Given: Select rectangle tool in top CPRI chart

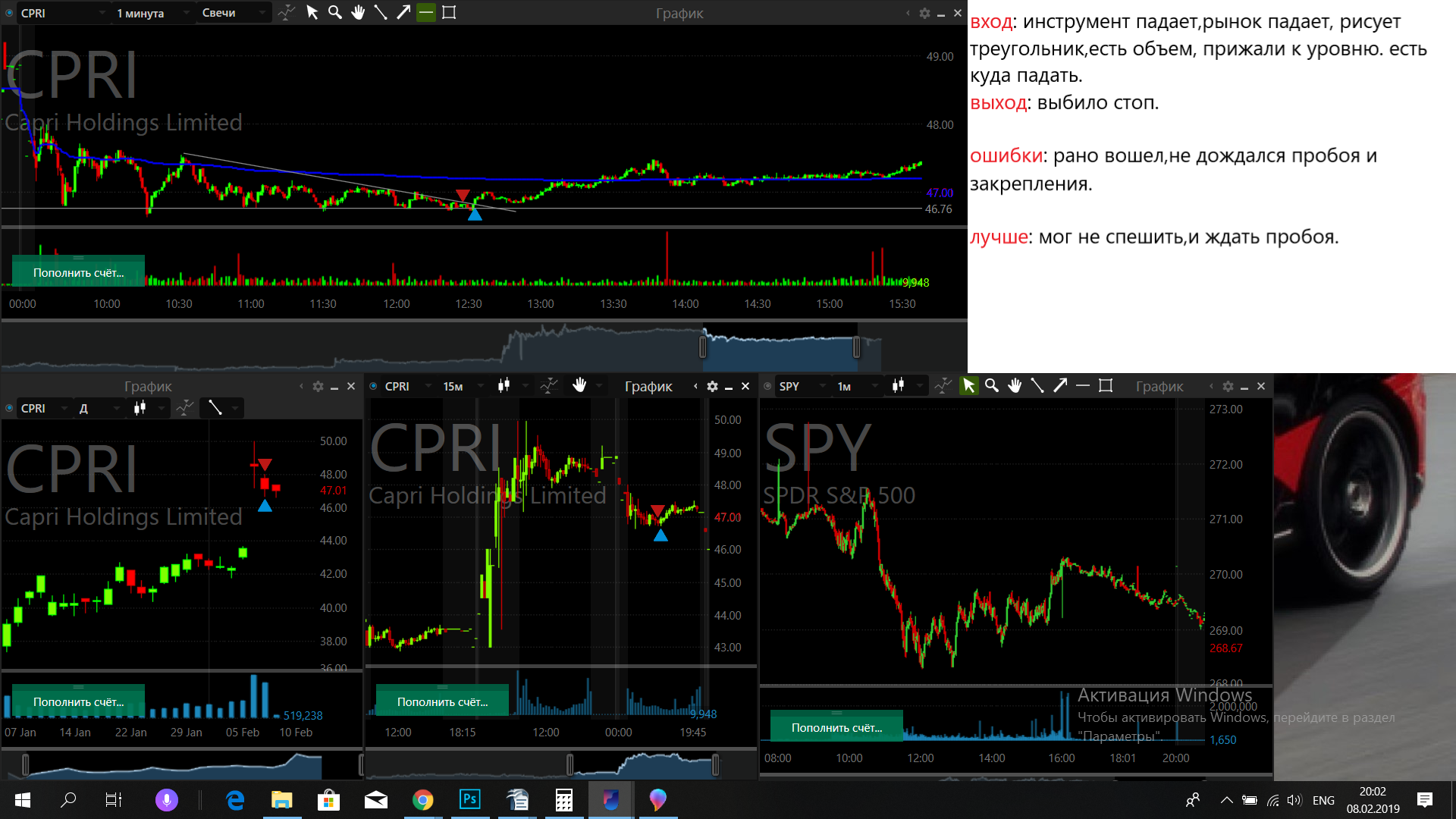Looking at the screenshot, I should [449, 13].
